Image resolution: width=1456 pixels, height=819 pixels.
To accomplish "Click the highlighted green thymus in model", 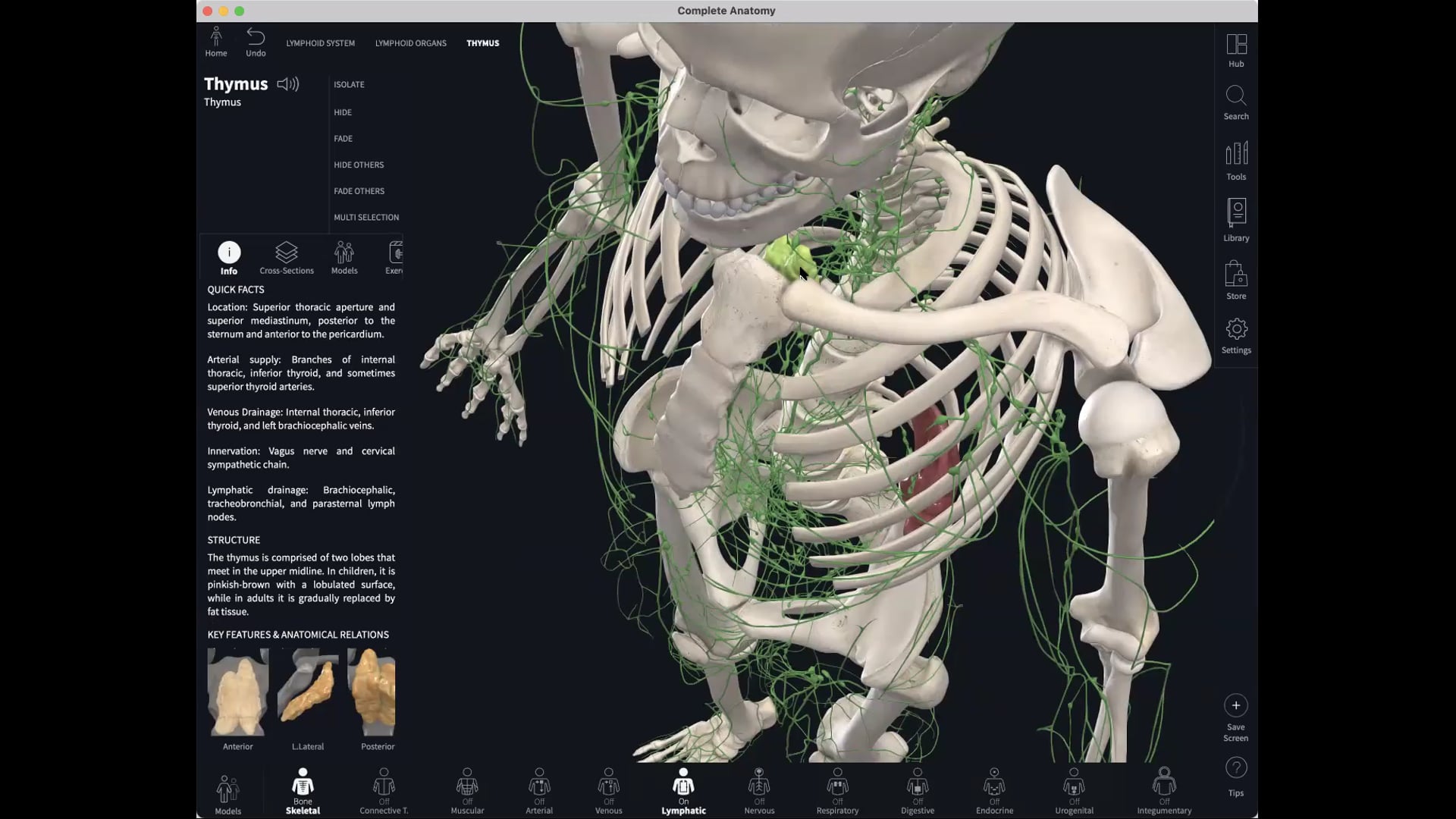I will [x=787, y=258].
